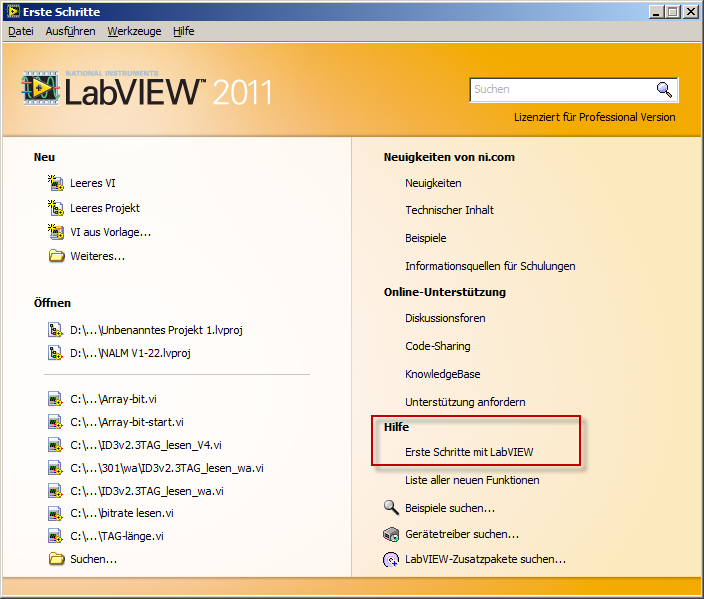Viewport: 704px width, 599px height.
Task: Open Unbenanntes Projekt 1.lvproj
Action: tap(156, 330)
